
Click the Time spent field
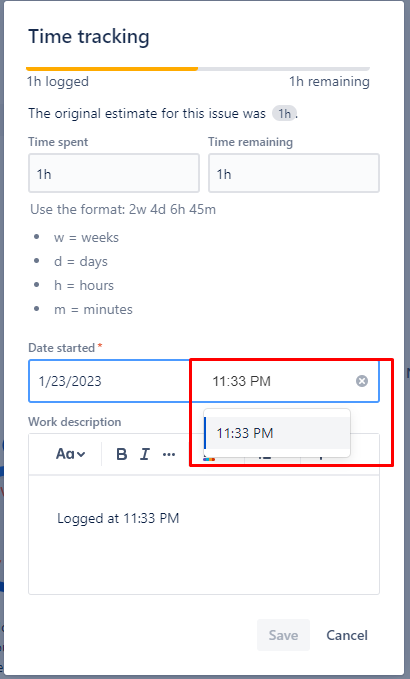point(114,173)
